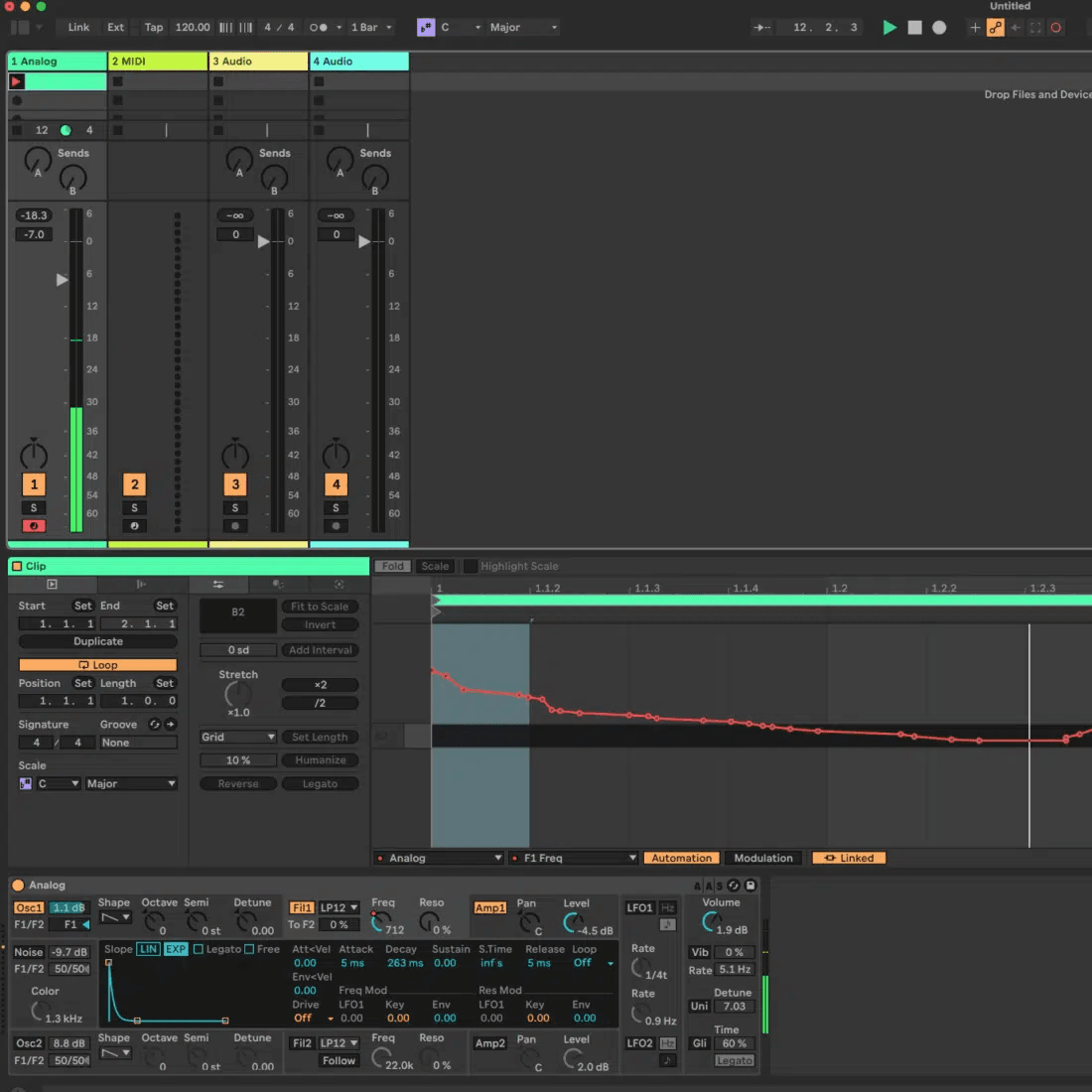The image size is (1092, 1092).
Task: Click the tempo field showing 120.00
Action: 193,27
